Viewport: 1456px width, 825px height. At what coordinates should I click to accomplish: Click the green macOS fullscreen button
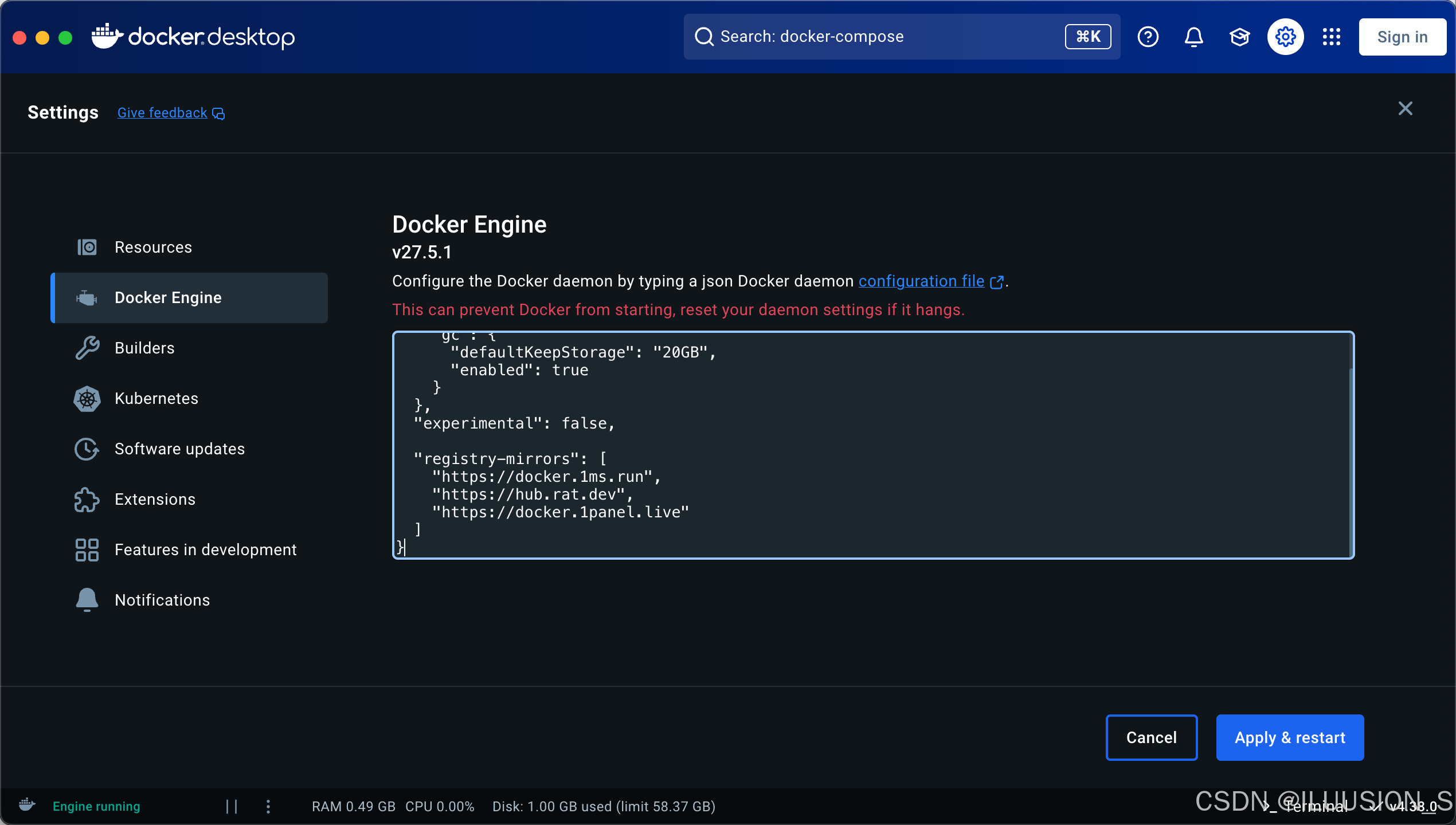coord(65,37)
